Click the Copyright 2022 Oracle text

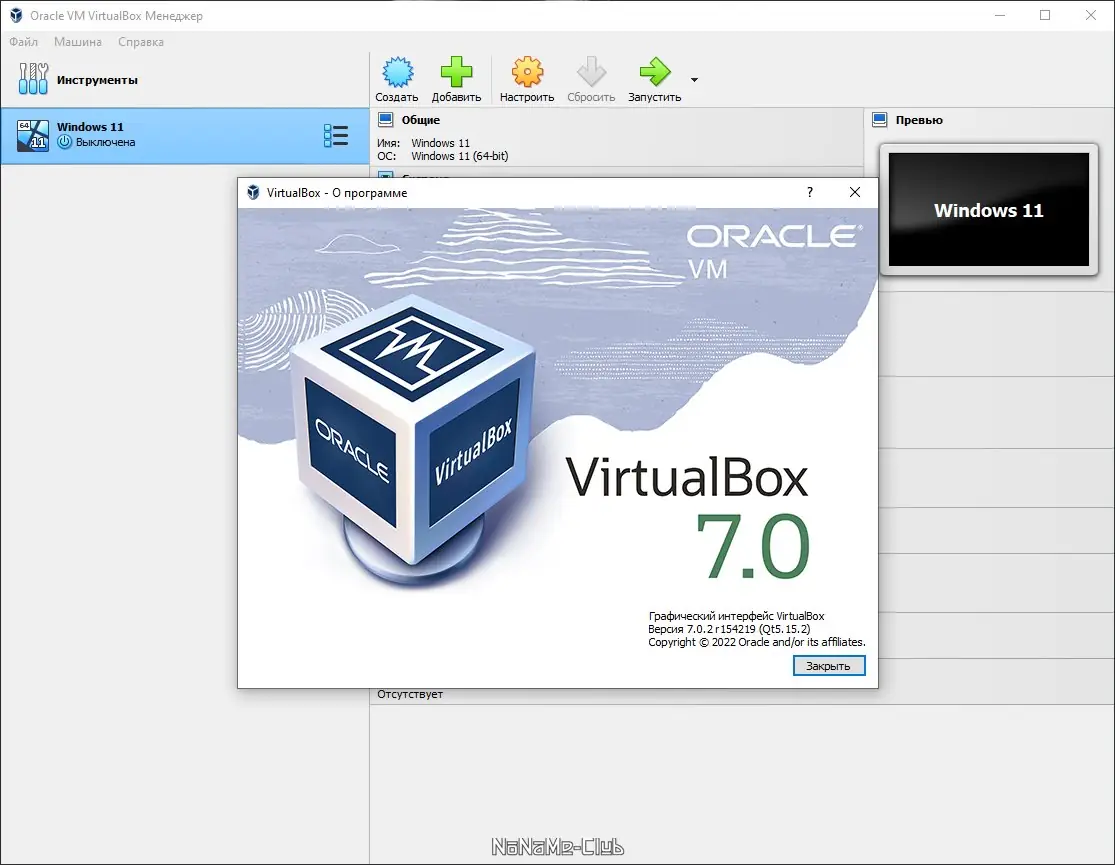point(757,642)
